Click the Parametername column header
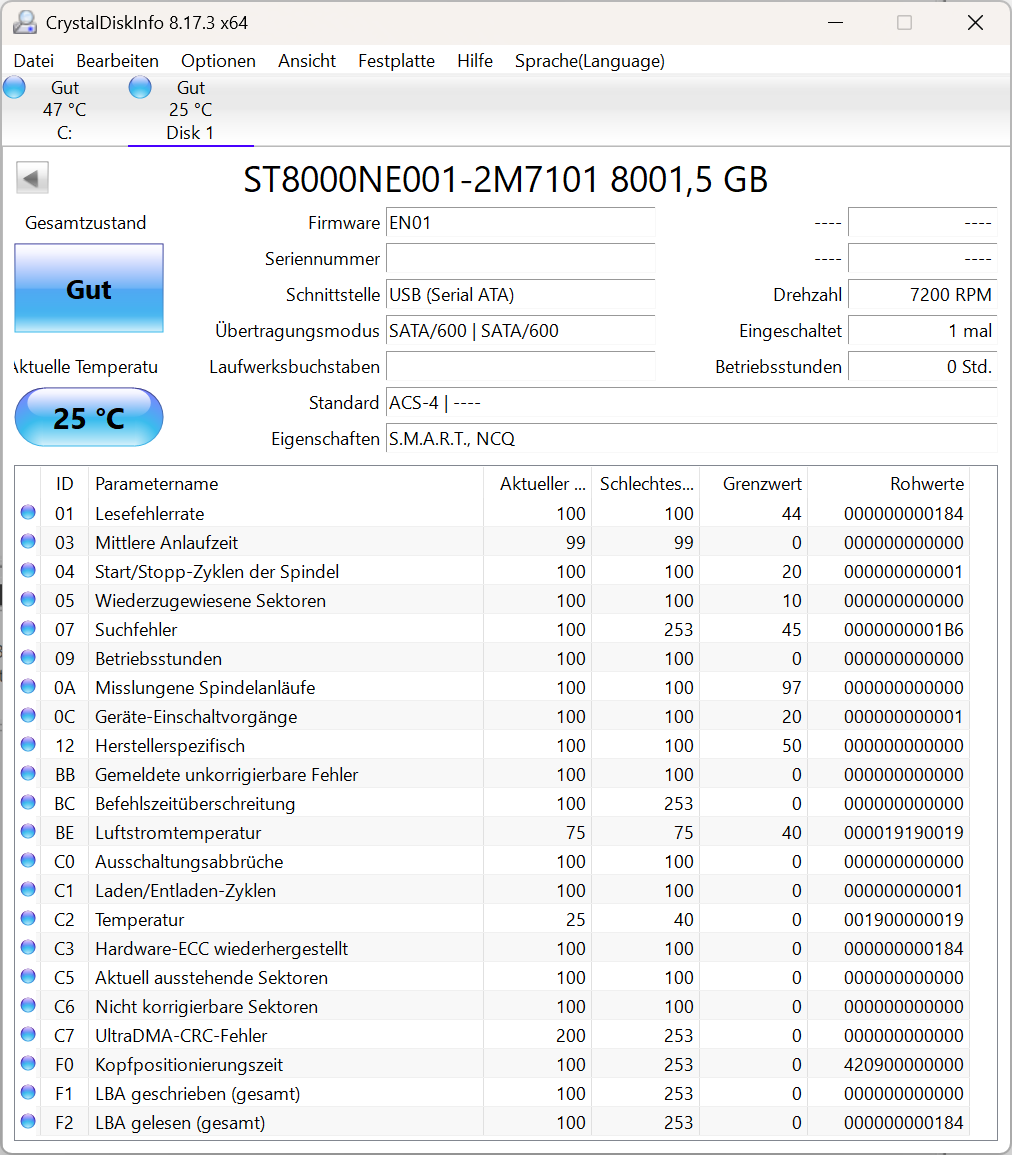 286,484
